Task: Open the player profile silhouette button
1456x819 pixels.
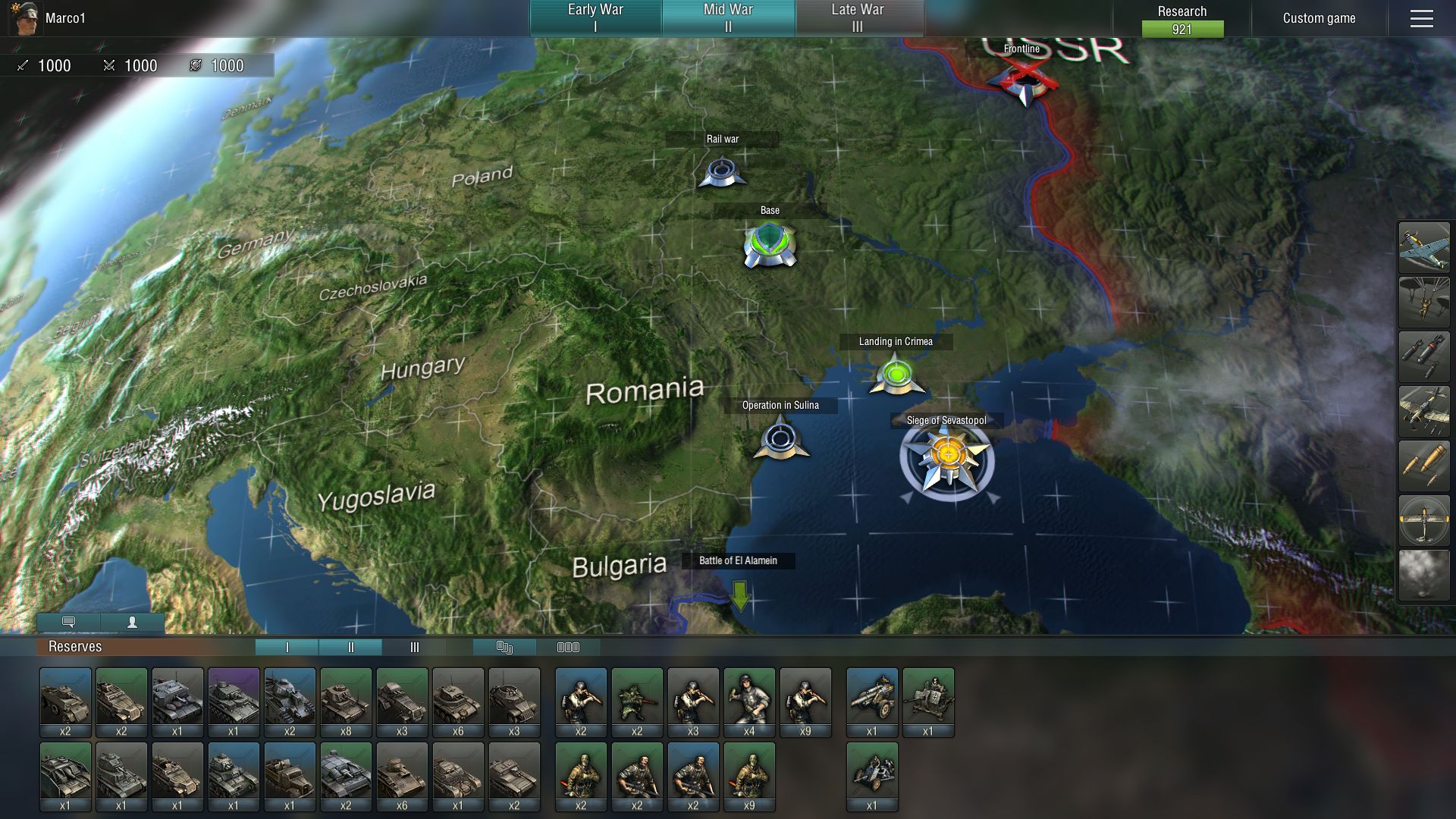Action: pos(132,622)
